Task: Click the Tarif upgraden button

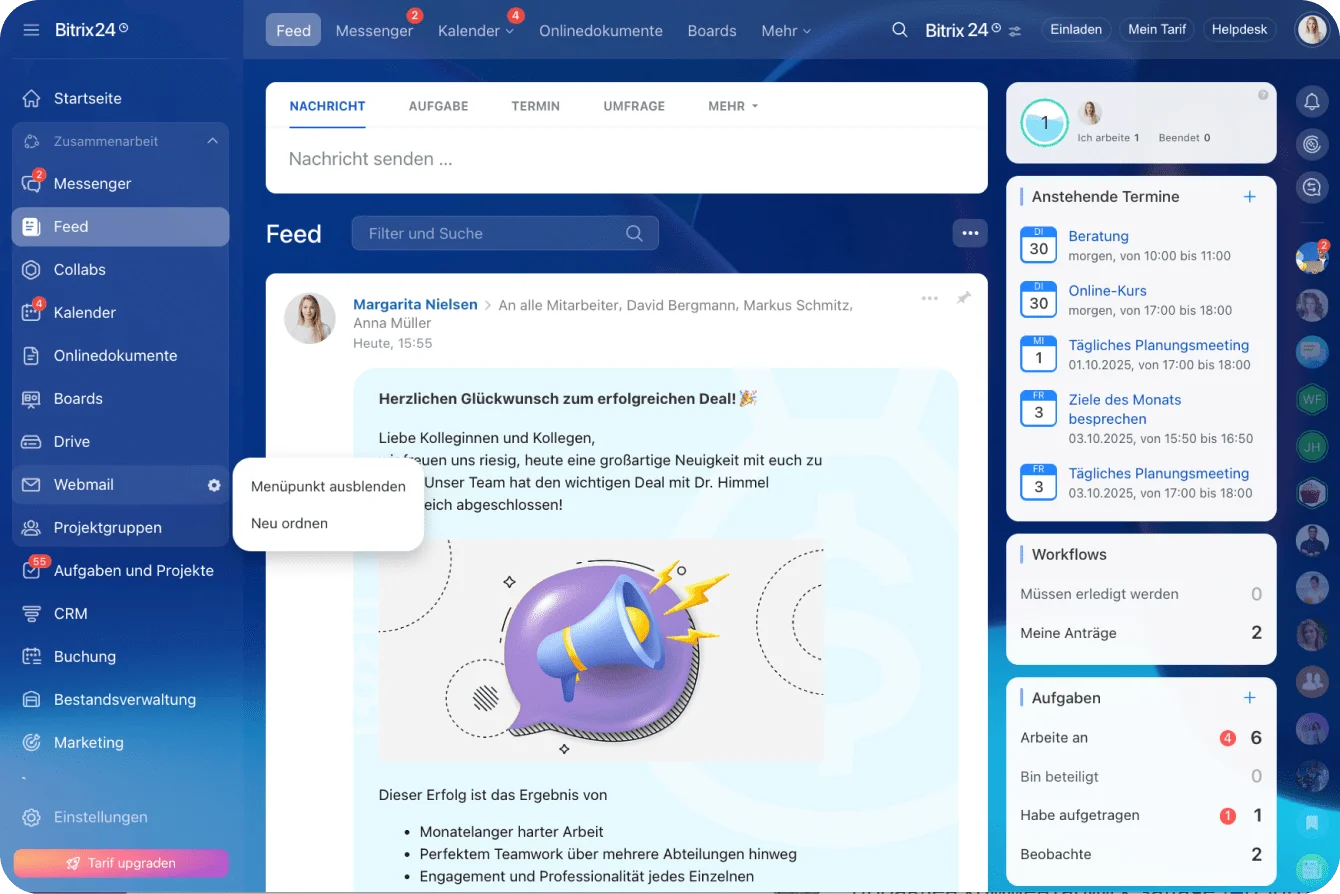Action: (x=120, y=863)
